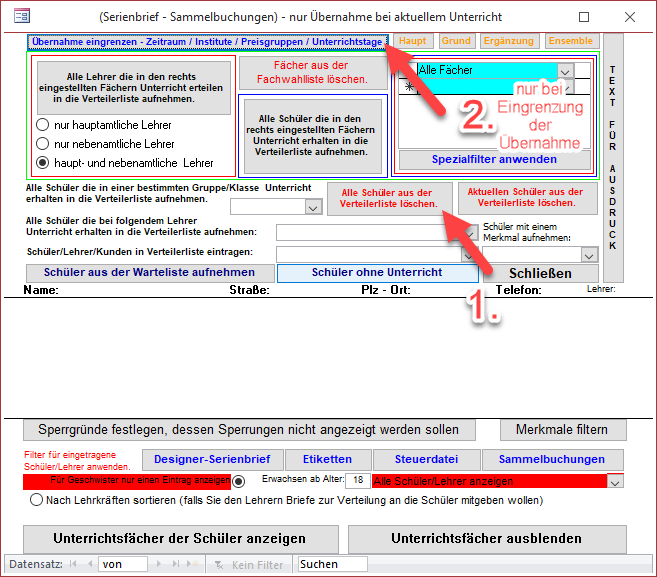The height and width of the screenshot is (577, 657).
Task: Click Aktuellen Schüler aus Verteilerliste löschen
Action: (527, 198)
